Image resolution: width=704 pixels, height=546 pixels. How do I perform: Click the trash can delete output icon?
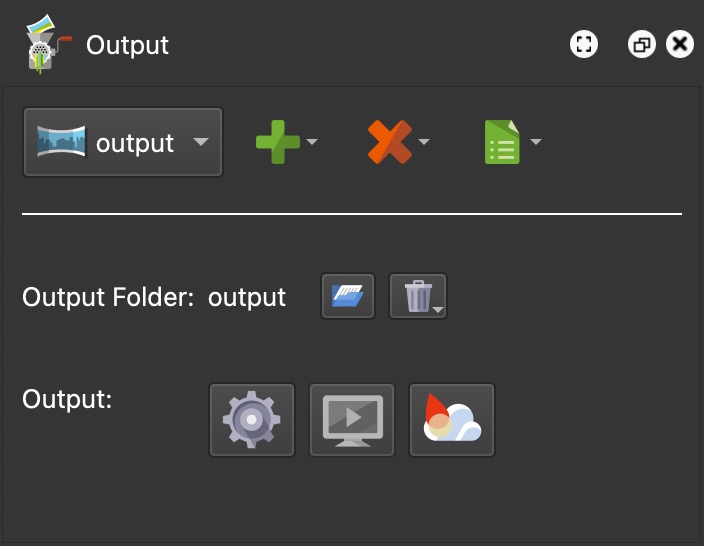coord(415,296)
